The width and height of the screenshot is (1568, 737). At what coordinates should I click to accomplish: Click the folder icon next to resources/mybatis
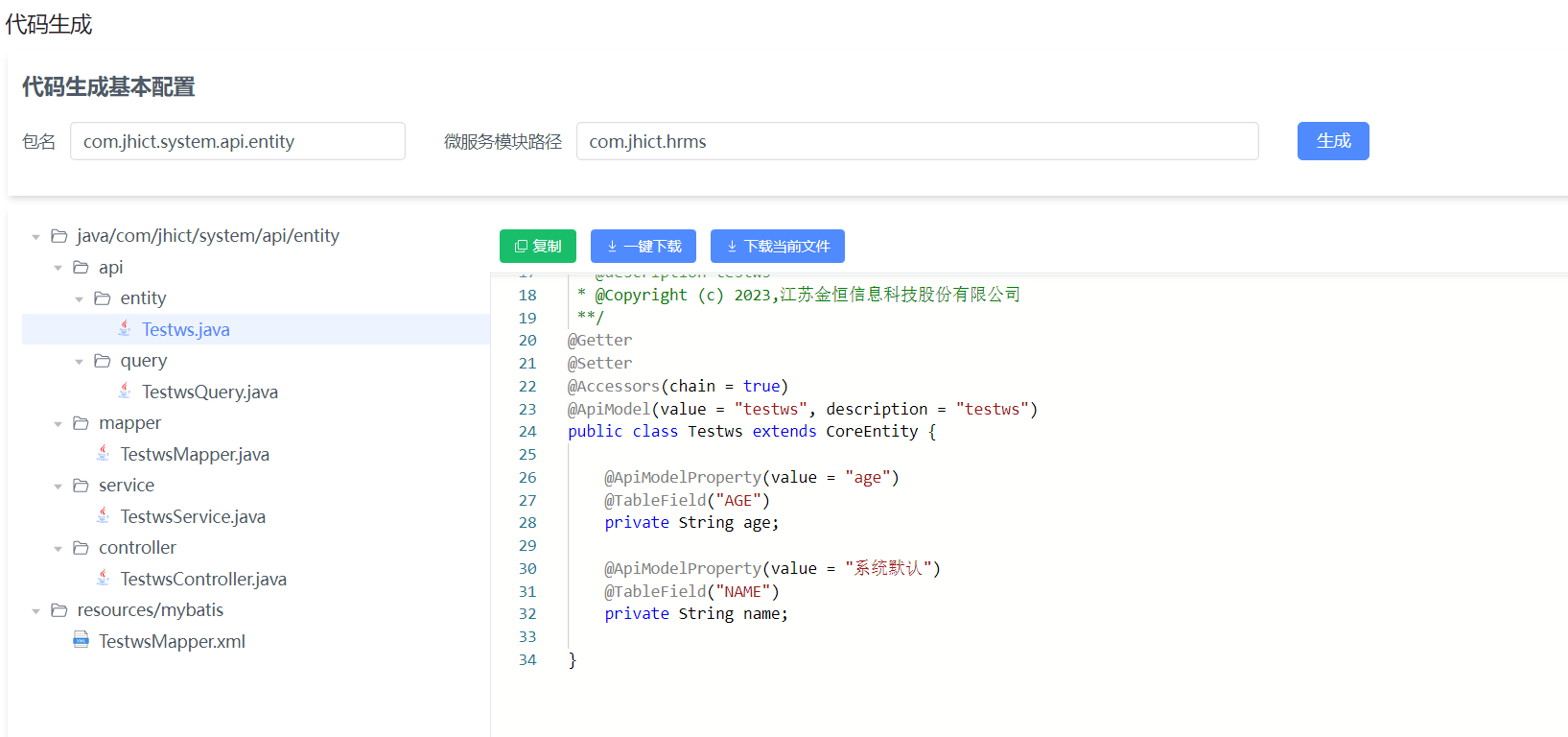coord(59,610)
